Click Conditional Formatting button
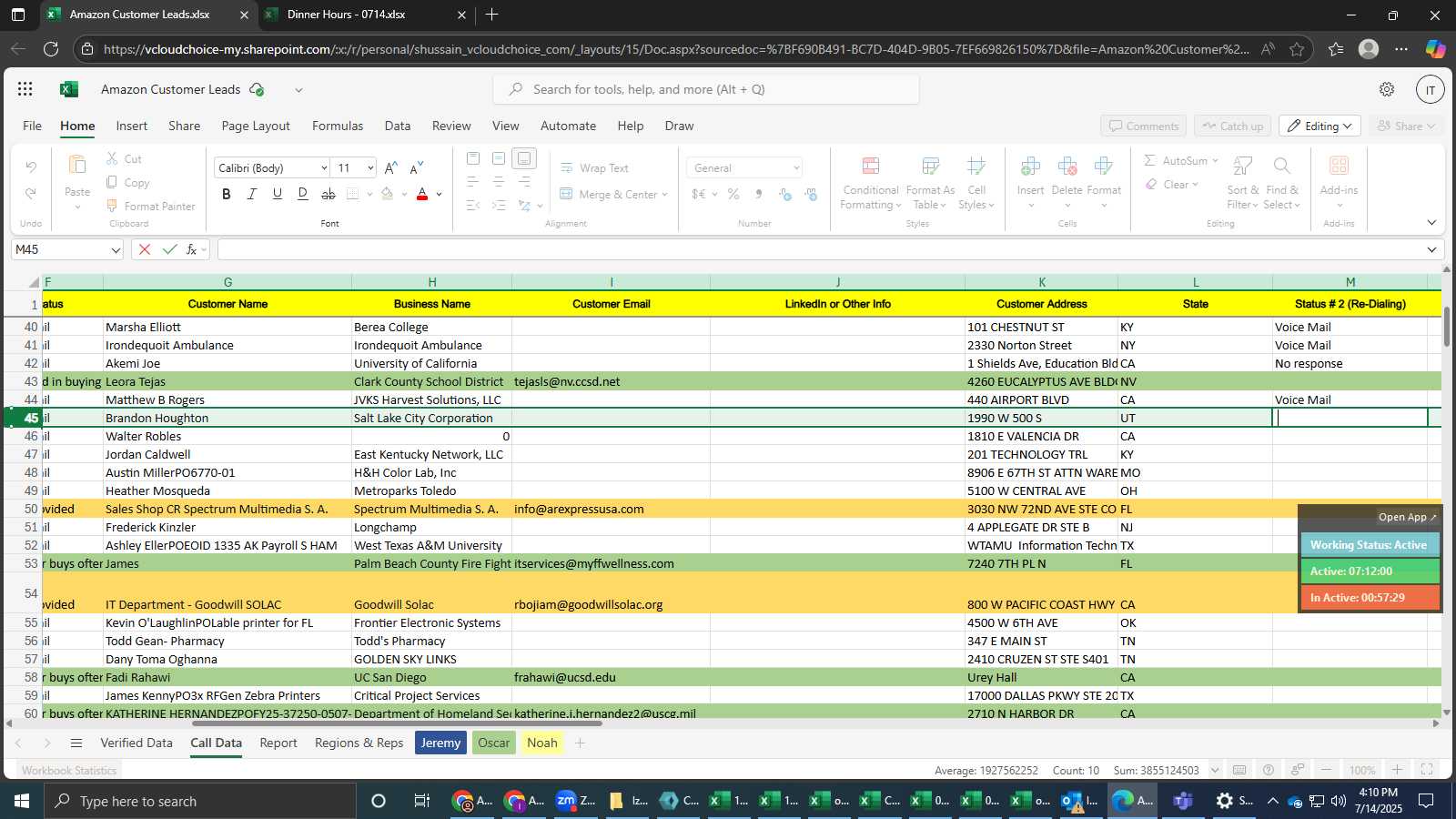The image size is (1456, 819). click(x=871, y=182)
